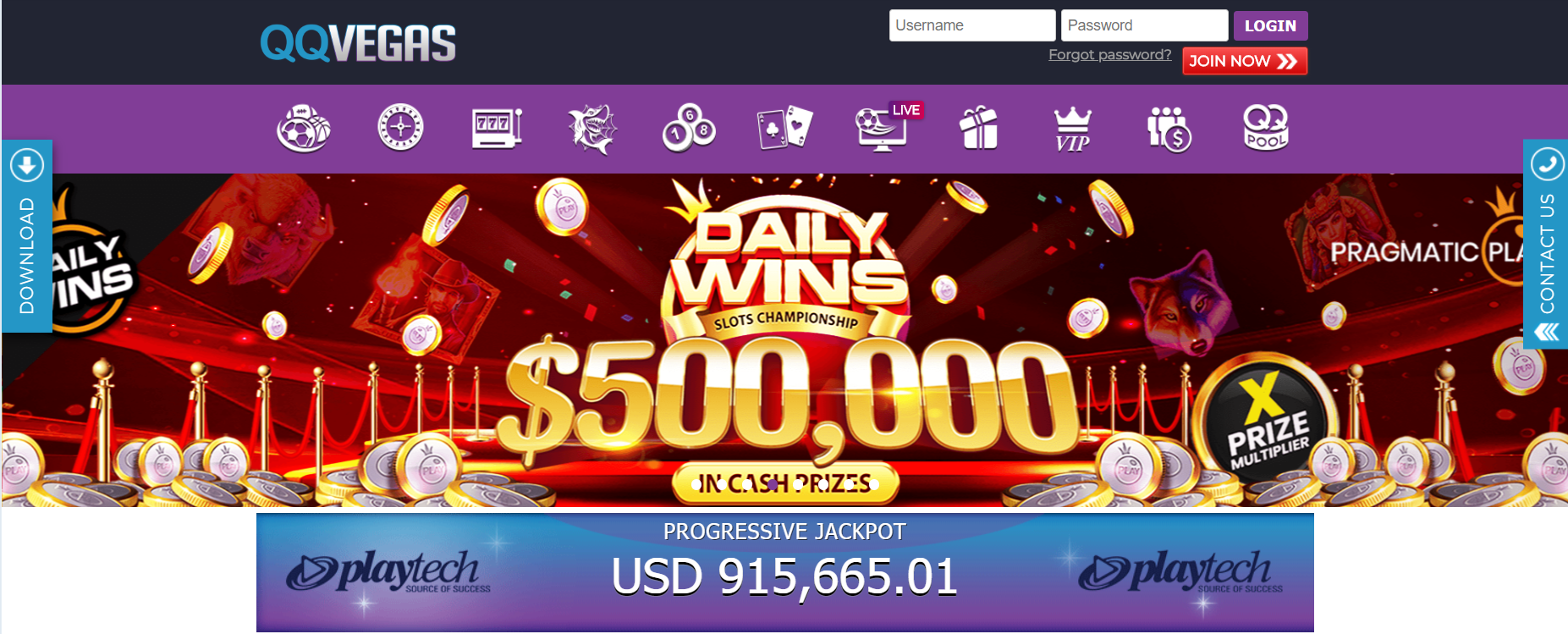1568x634 pixels.
Task: Open the gift box promotions icon
Action: [979, 128]
